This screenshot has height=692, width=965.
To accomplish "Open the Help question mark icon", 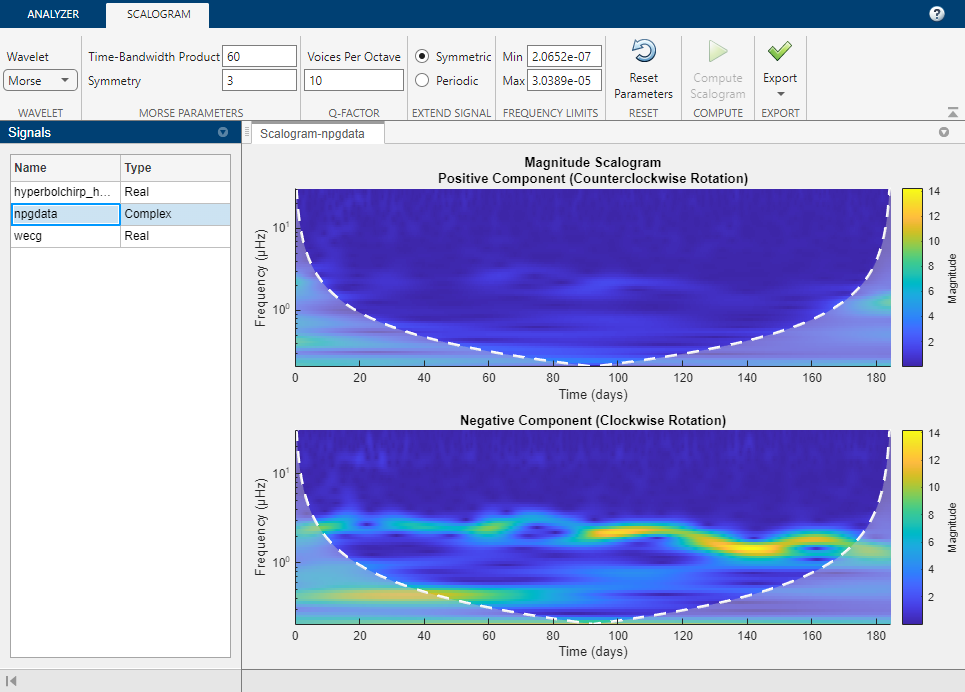I will click(x=936, y=14).
